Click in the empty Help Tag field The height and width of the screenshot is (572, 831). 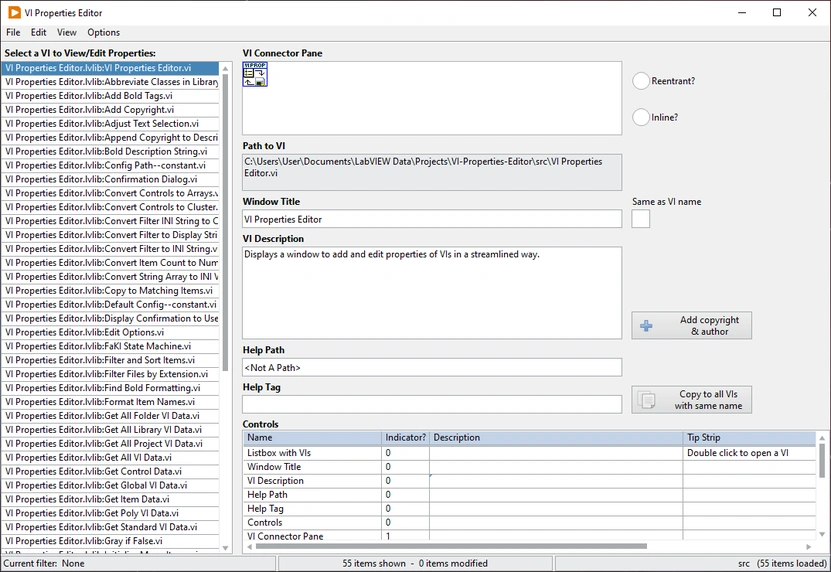432,404
